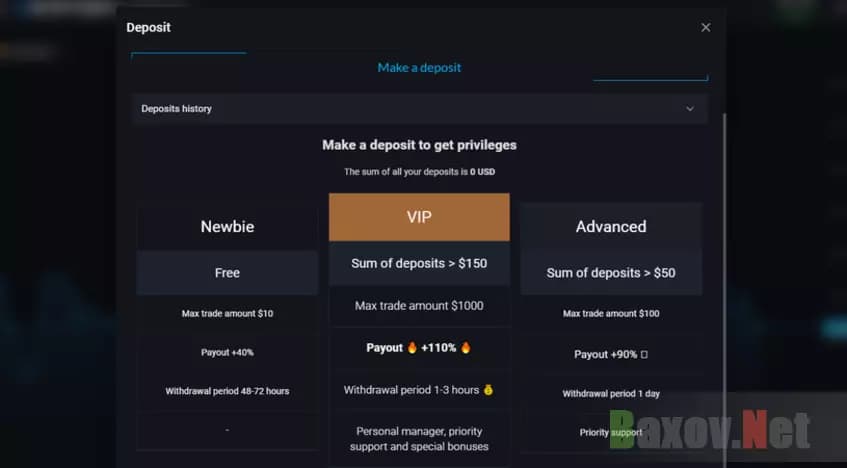The image size is (847, 468).
Task: Click the Make a deposit tab
Action: [419, 67]
